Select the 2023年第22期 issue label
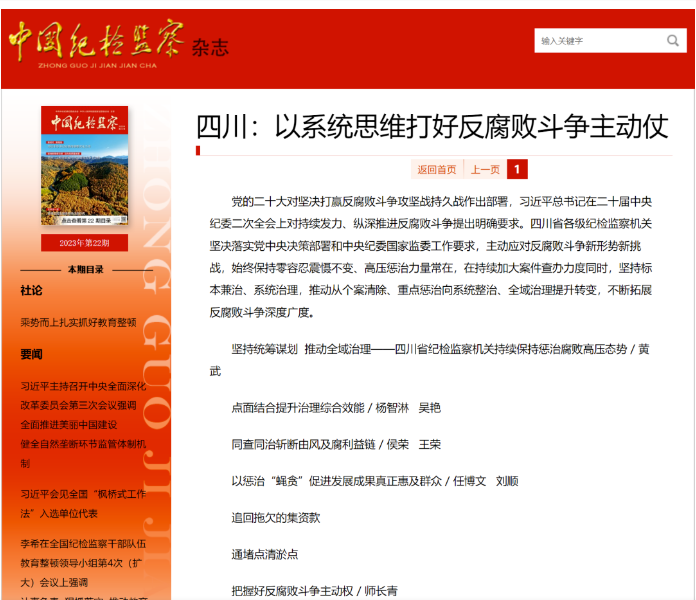This screenshot has width=696, height=600. click(84, 242)
